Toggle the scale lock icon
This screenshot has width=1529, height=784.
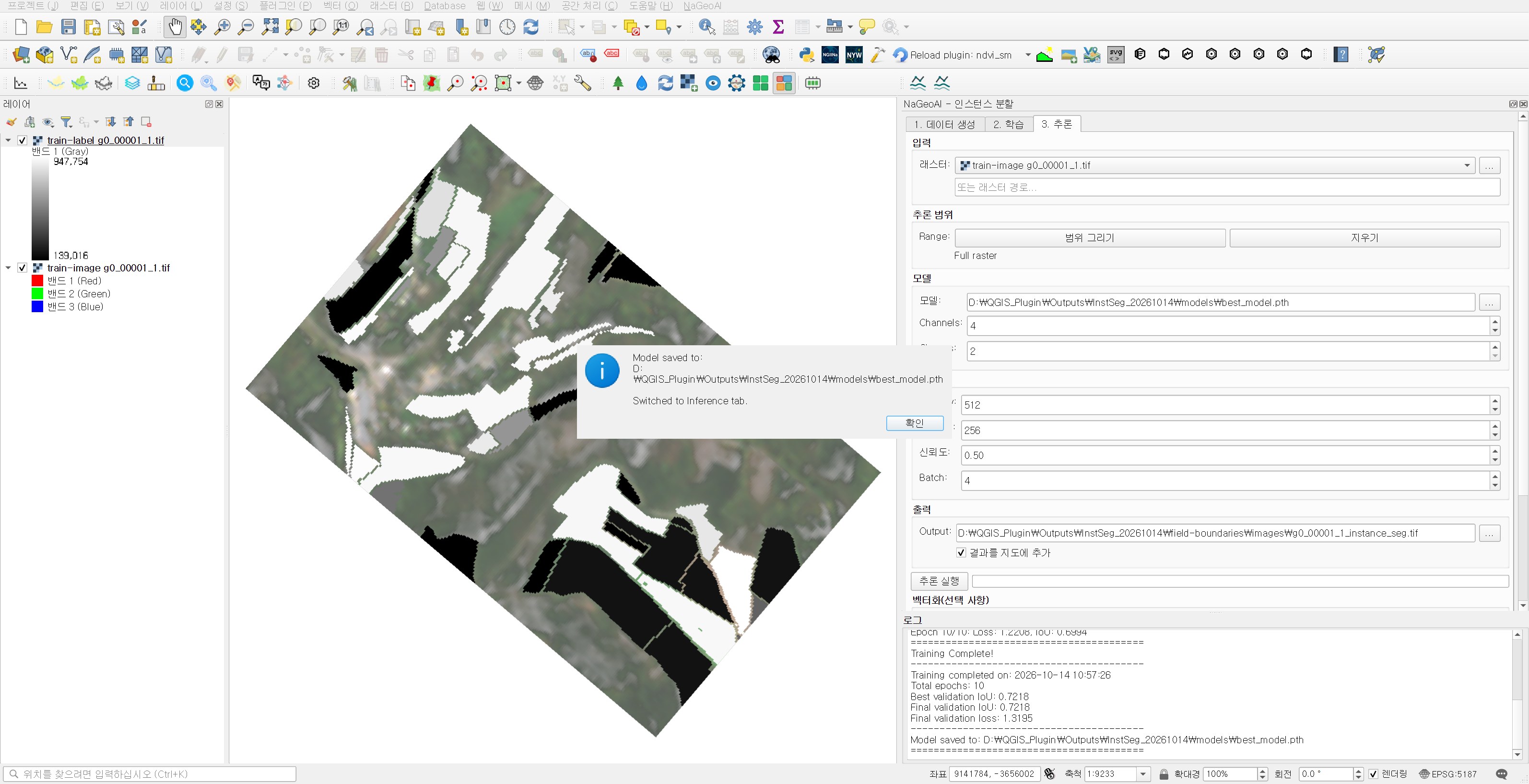pyautogui.click(x=1164, y=774)
